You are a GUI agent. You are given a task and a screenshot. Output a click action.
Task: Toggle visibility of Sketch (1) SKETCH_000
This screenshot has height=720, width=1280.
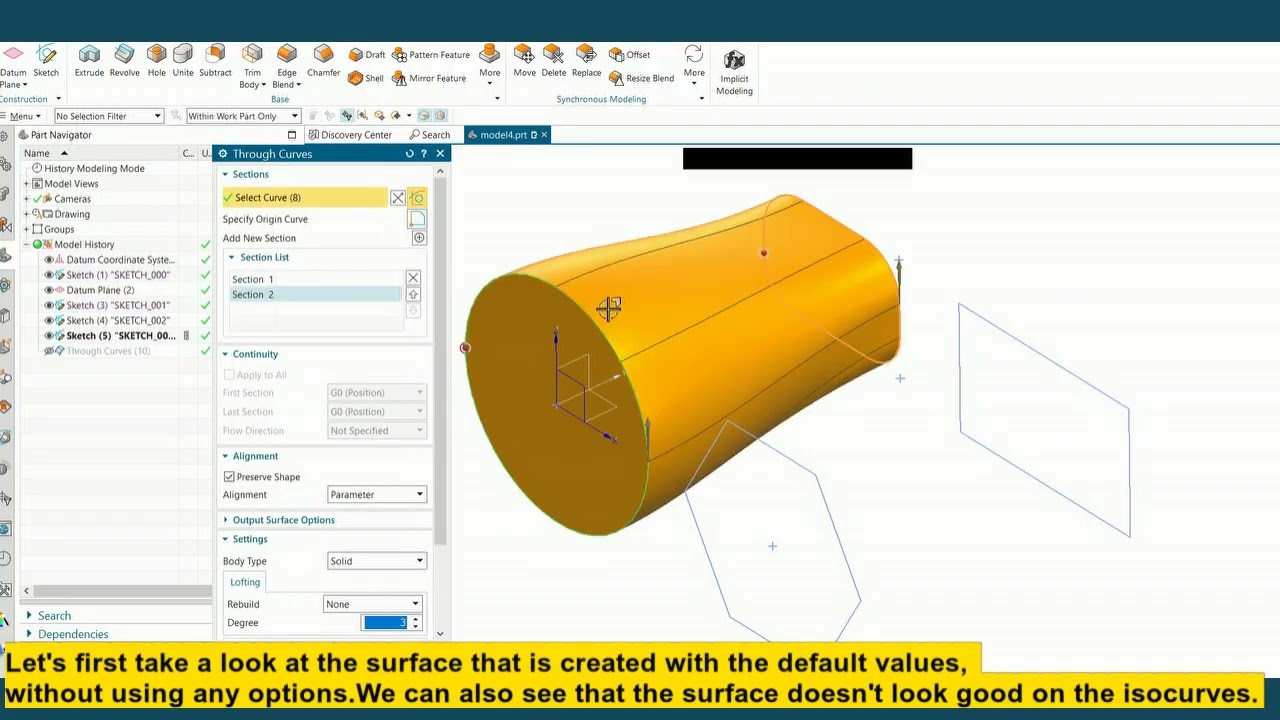click(48, 275)
